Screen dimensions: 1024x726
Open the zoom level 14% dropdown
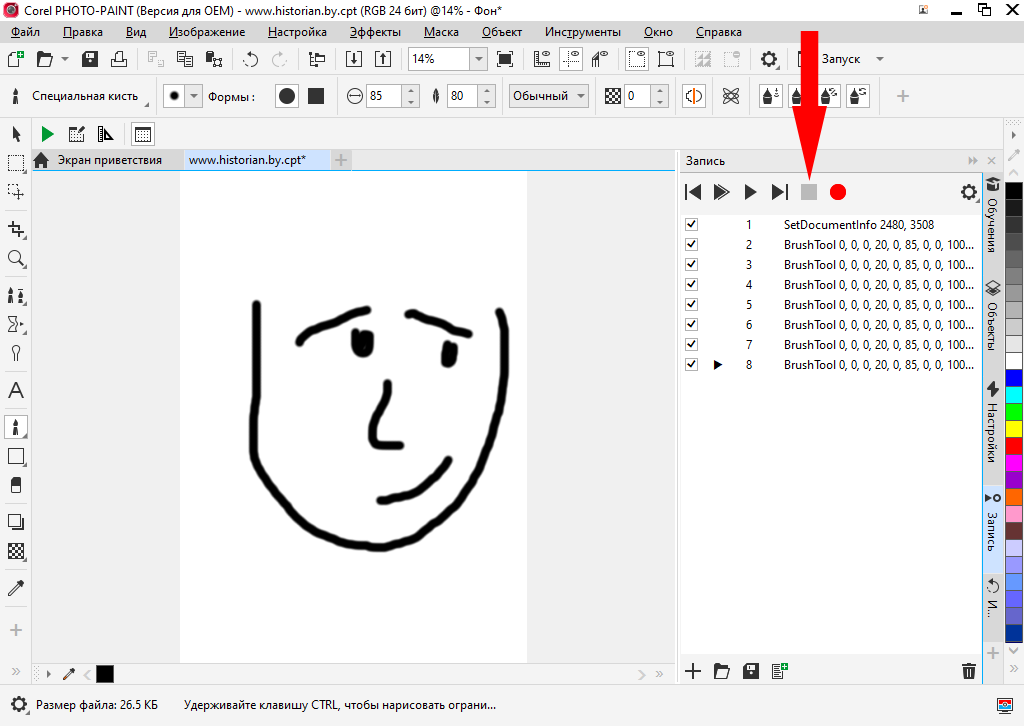pyautogui.click(x=478, y=59)
